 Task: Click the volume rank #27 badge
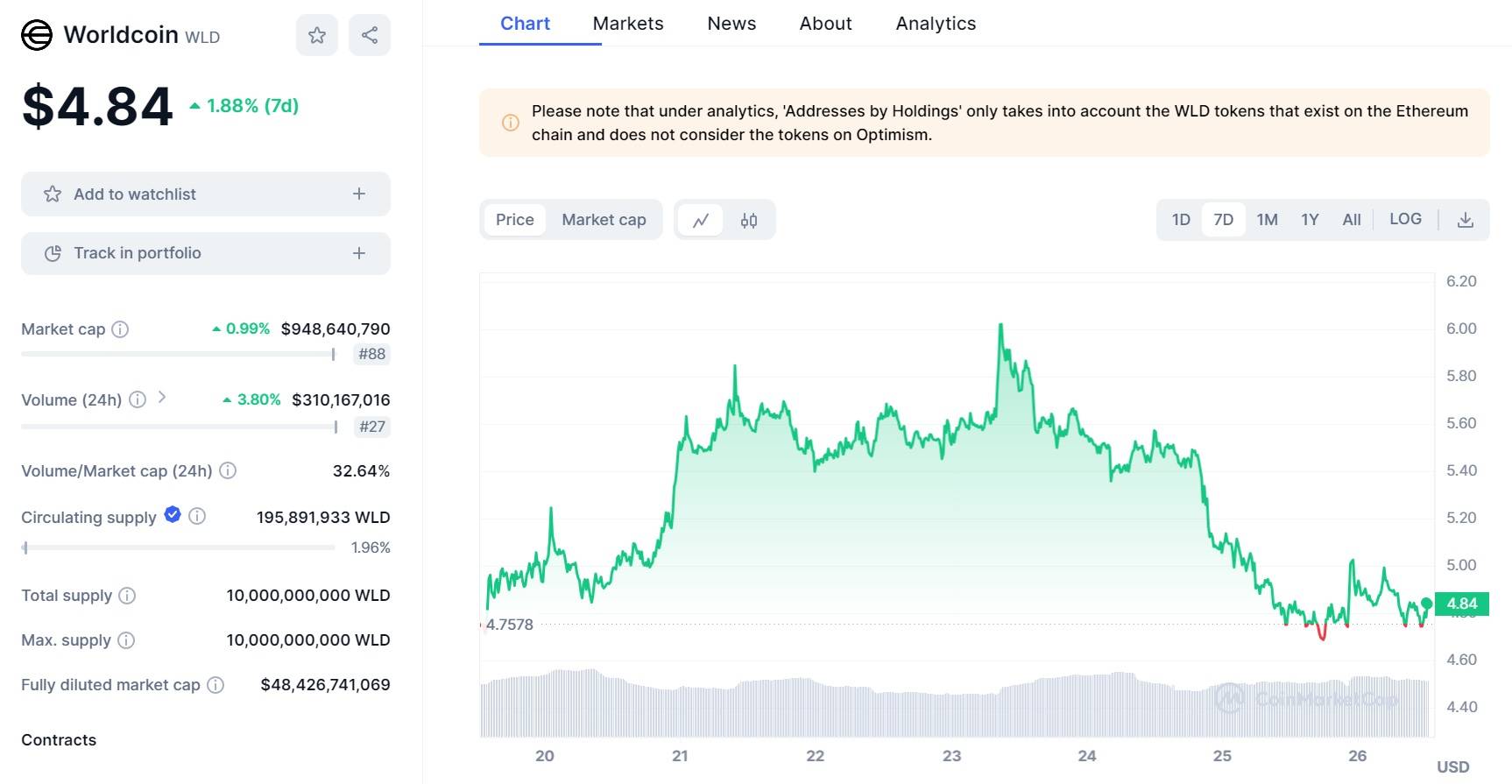(372, 427)
